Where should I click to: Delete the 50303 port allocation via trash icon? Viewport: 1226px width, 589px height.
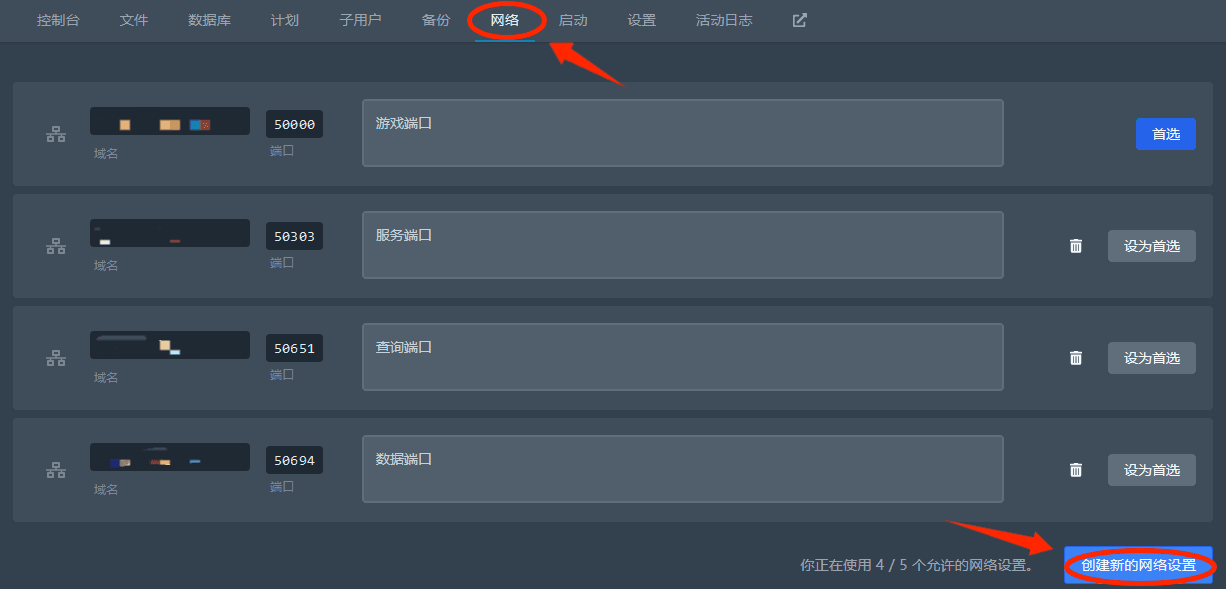[x=1076, y=246]
